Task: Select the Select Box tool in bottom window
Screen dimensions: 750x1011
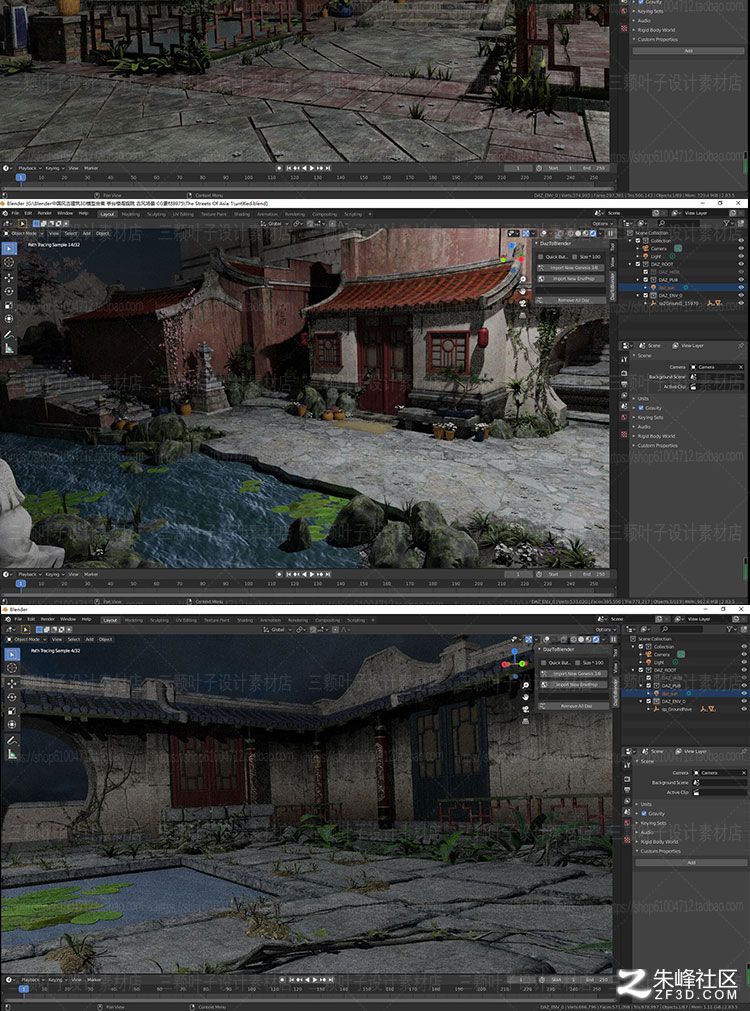Action: click(x=12, y=654)
